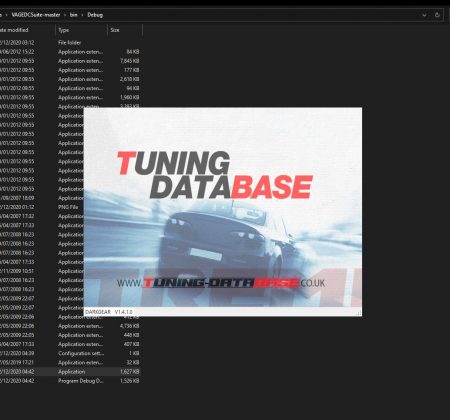Select the Debug breadcrumb segment
The height and width of the screenshot is (420, 450).
pos(95,15)
